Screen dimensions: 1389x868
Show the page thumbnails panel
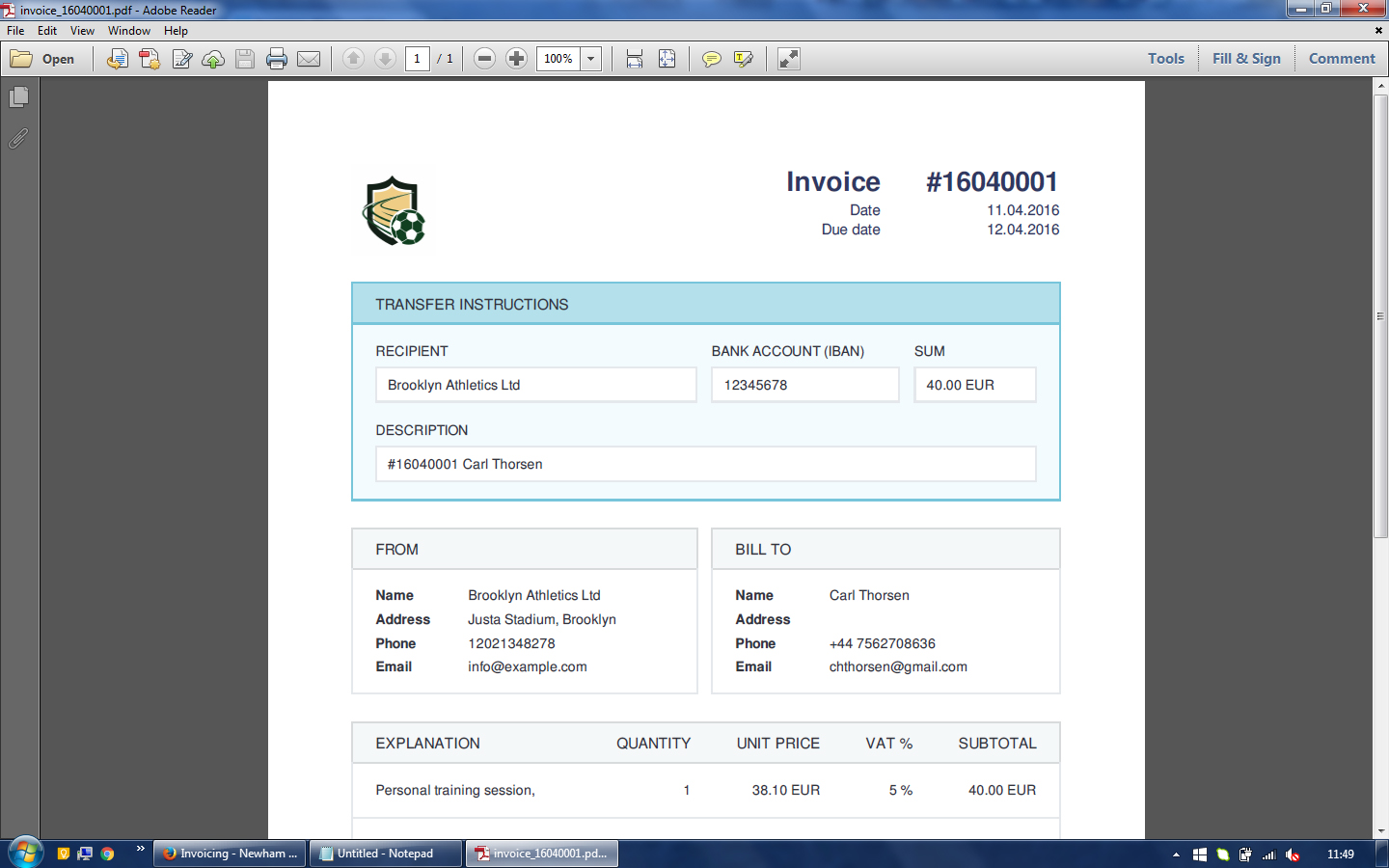[18, 97]
